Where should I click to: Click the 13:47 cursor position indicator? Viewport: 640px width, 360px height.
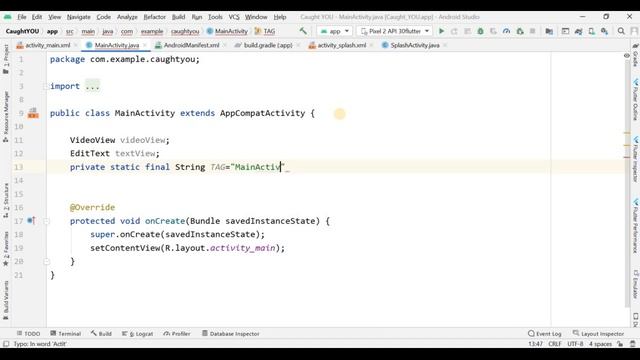coord(536,344)
